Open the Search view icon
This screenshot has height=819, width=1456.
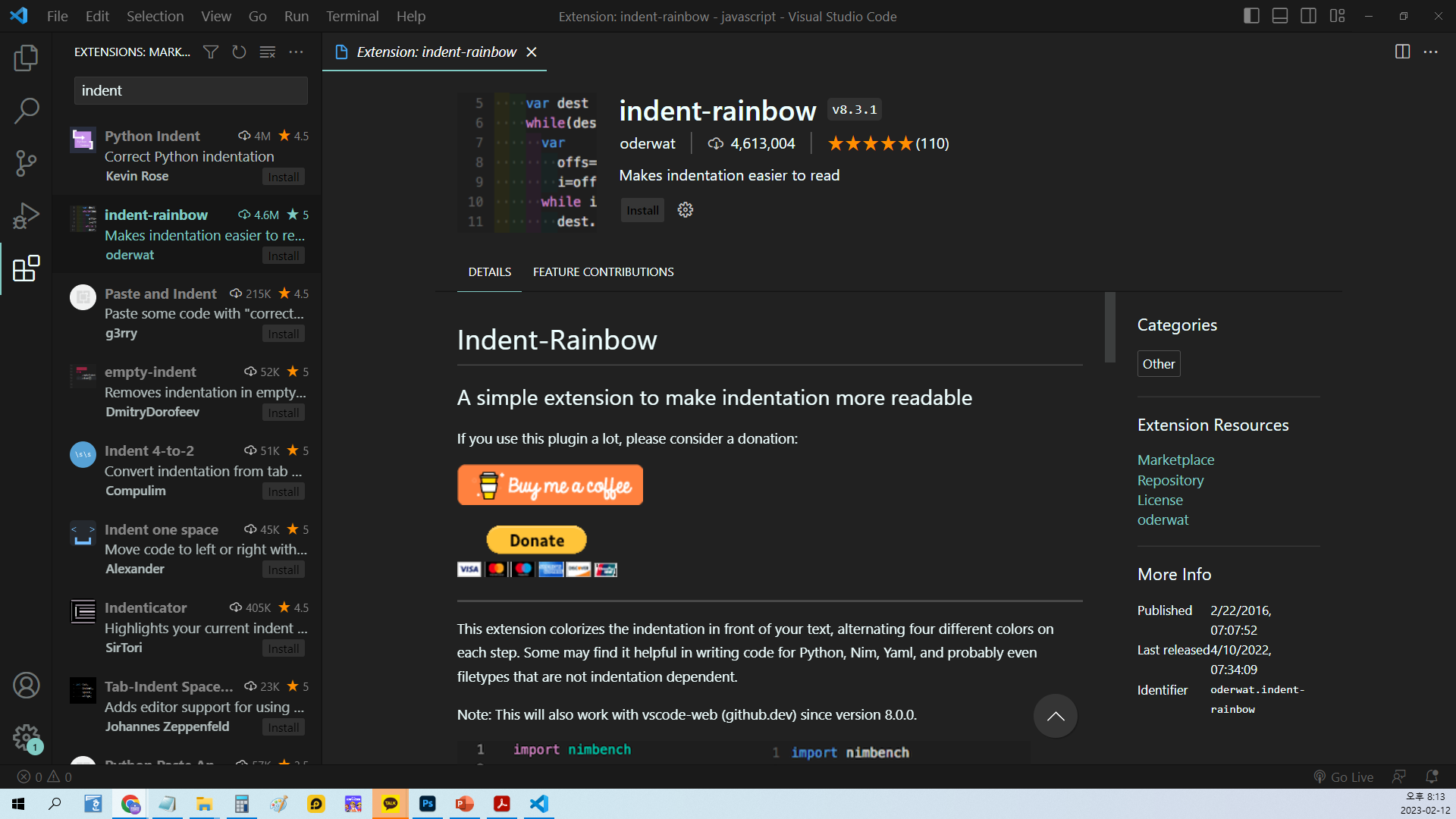(x=26, y=111)
